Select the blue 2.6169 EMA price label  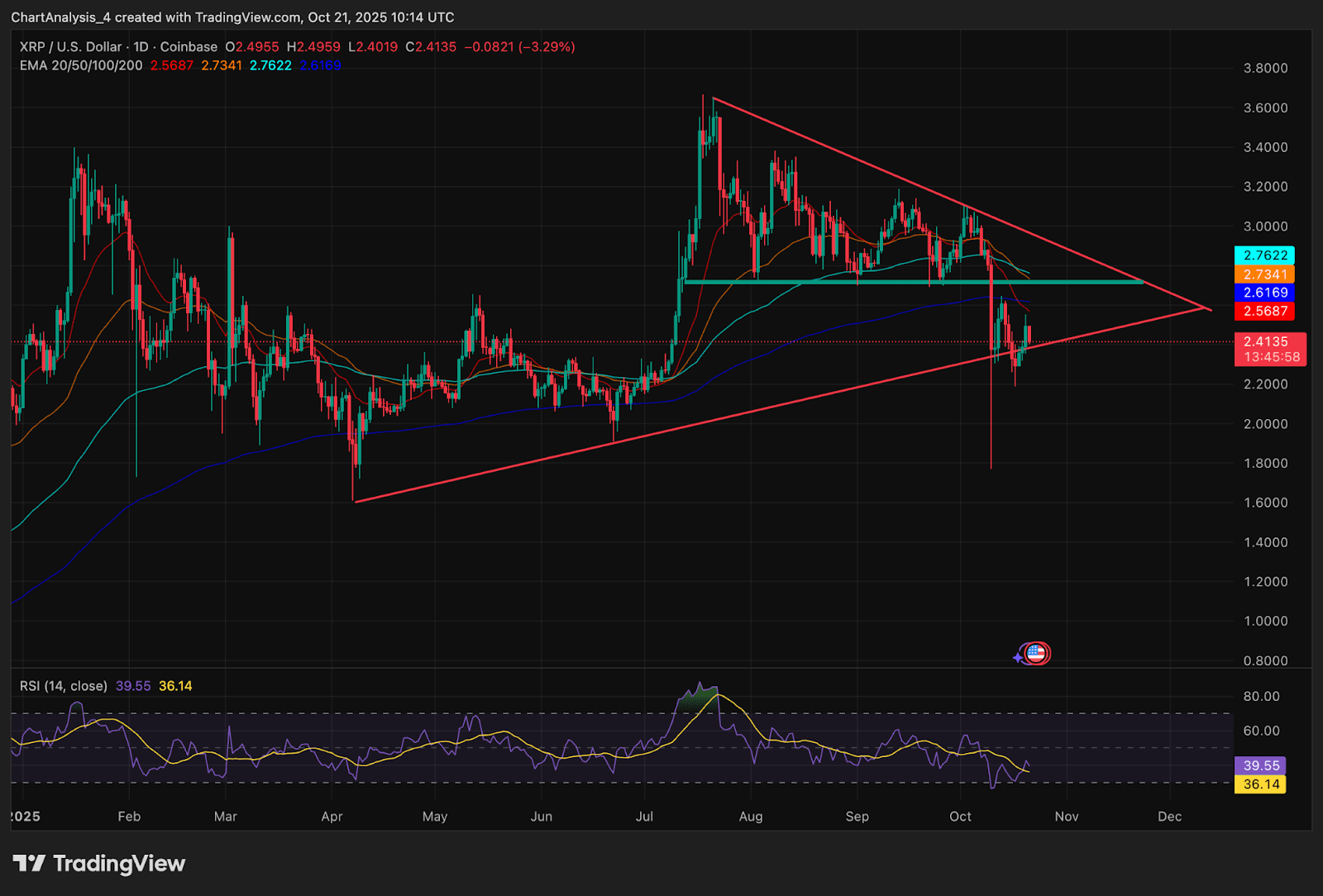click(1264, 293)
